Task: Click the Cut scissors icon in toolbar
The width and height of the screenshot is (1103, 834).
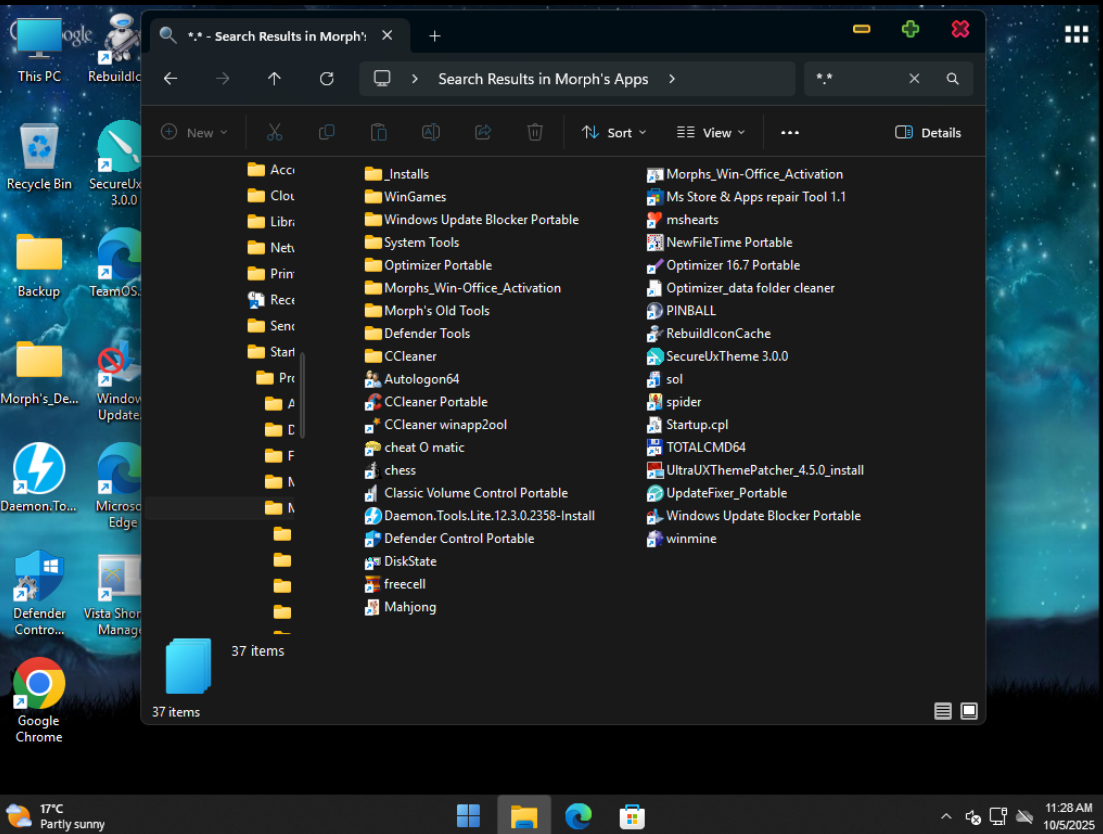Action: 274,132
